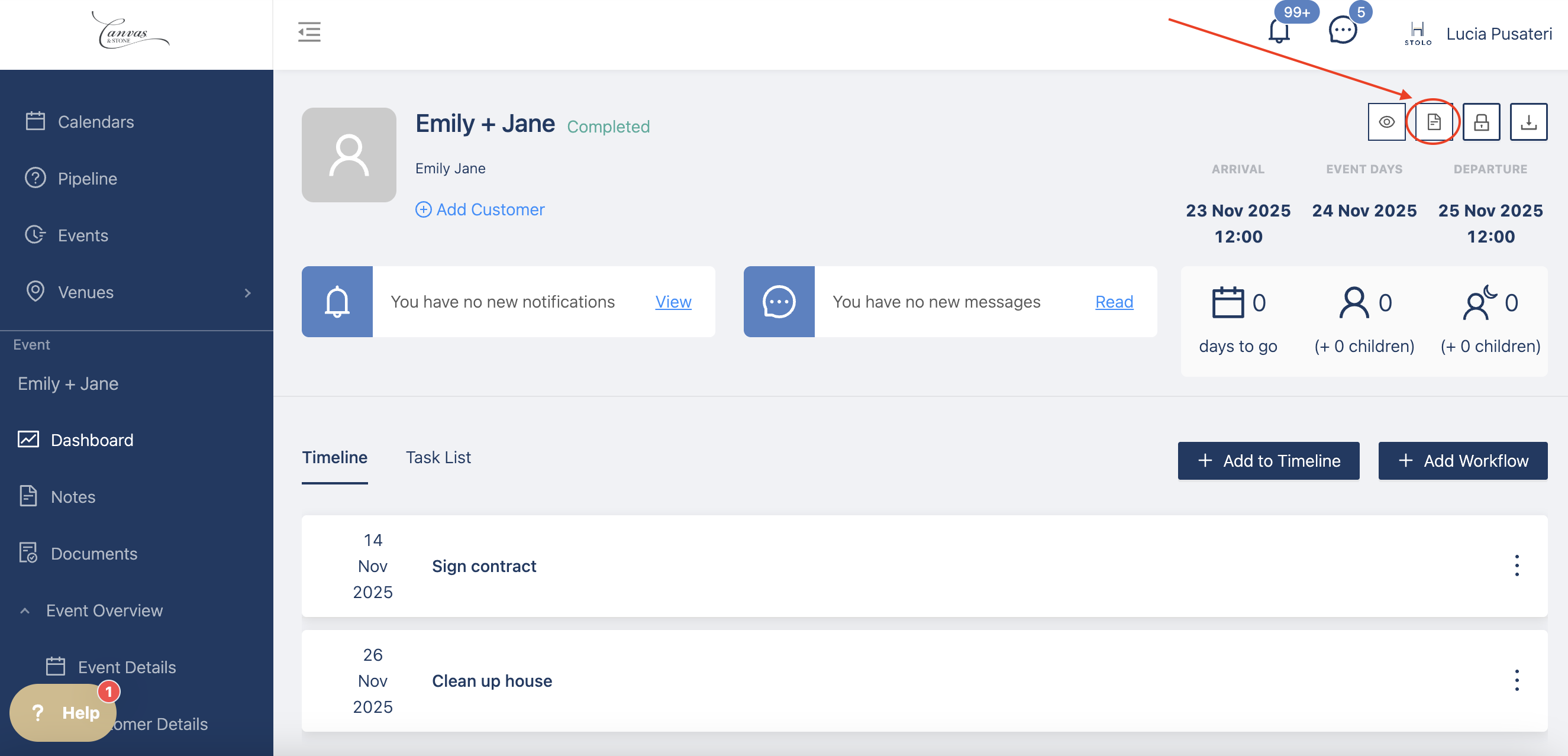The height and width of the screenshot is (756, 1568).
Task: Expand the Venues submenu chevron
Action: 247,293
